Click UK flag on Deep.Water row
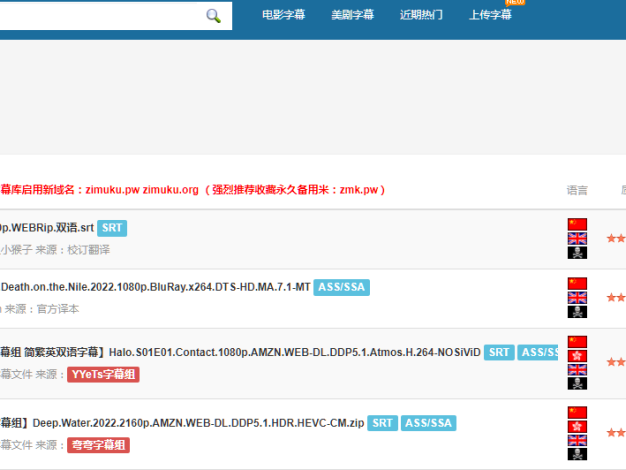The image size is (626, 470). pos(577,440)
